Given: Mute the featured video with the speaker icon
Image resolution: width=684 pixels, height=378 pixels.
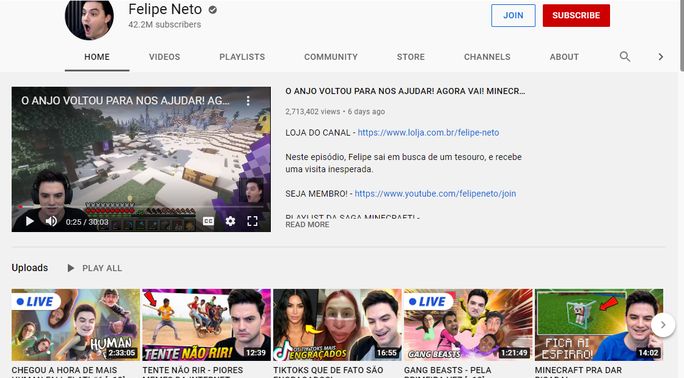Looking at the screenshot, I should [51, 221].
